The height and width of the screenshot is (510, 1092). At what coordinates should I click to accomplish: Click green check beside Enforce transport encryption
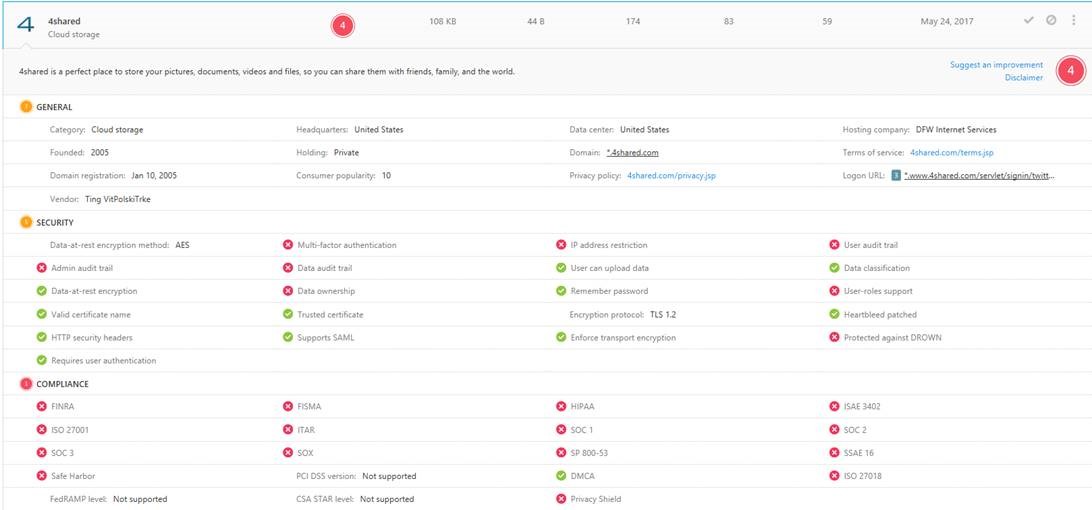pyautogui.click(x=561, y=338)
